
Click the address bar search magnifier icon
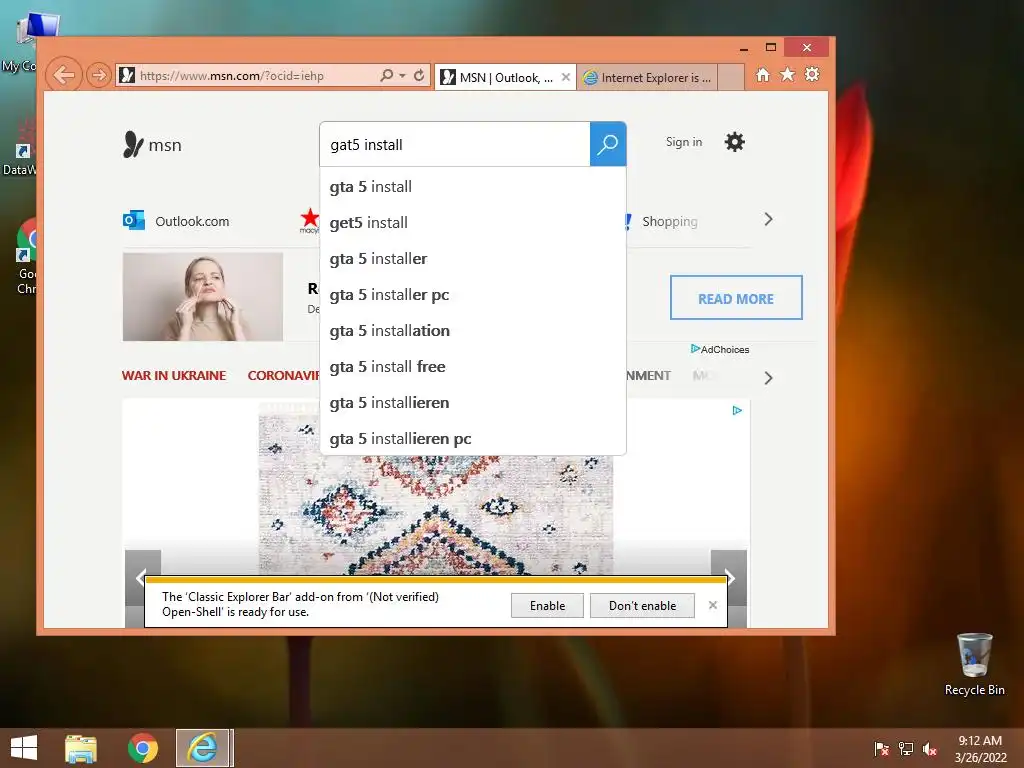[387, 75]
